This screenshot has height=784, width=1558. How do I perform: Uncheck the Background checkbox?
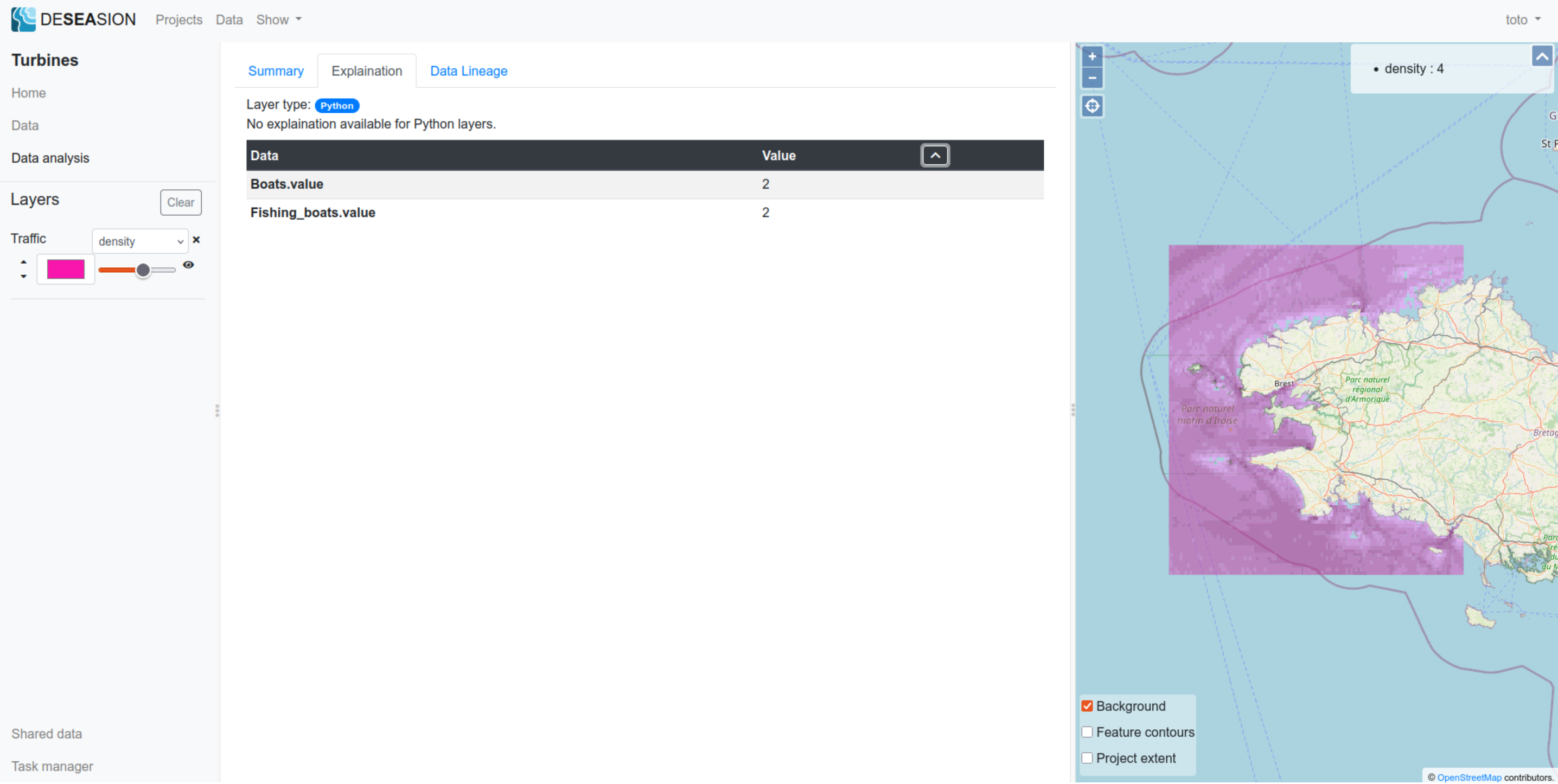tap(1087, 706)
